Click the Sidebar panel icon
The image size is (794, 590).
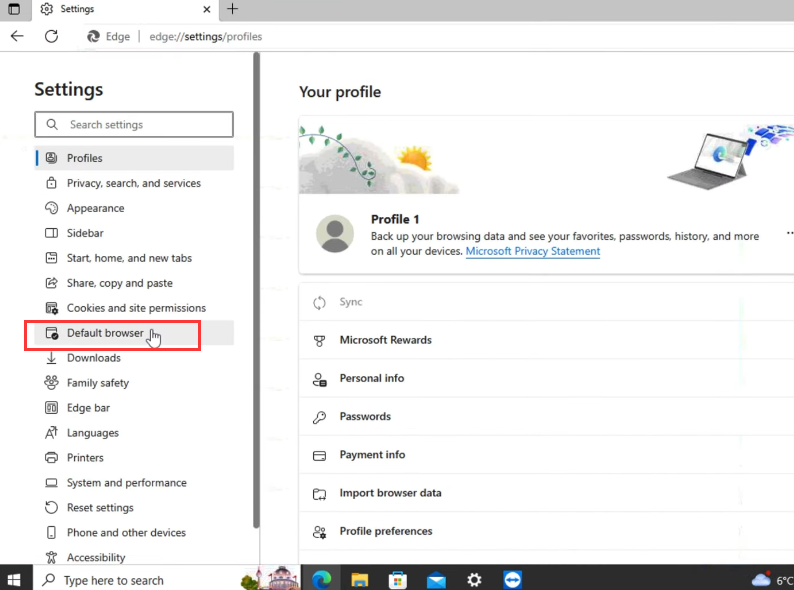[51, 233]
